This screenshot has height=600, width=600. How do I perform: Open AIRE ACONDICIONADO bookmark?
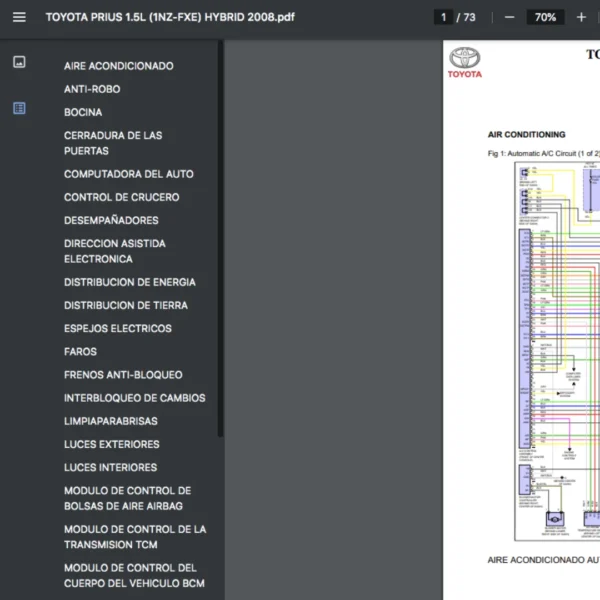[118, 66]
